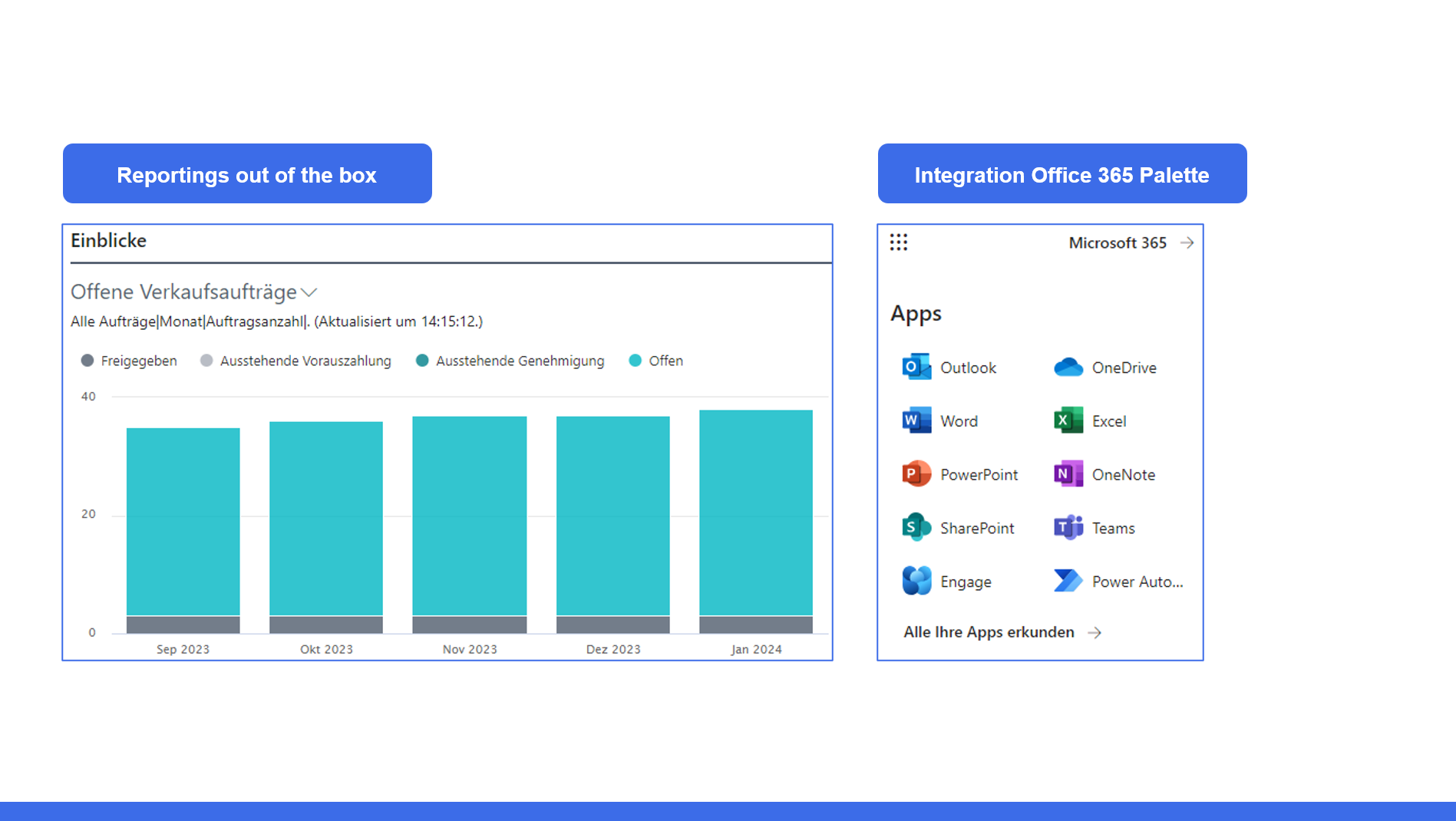Click the grey Freigegeben segment for Sep 2023
This screenshot has height=821, width=1456.
(x=183, y=625)
